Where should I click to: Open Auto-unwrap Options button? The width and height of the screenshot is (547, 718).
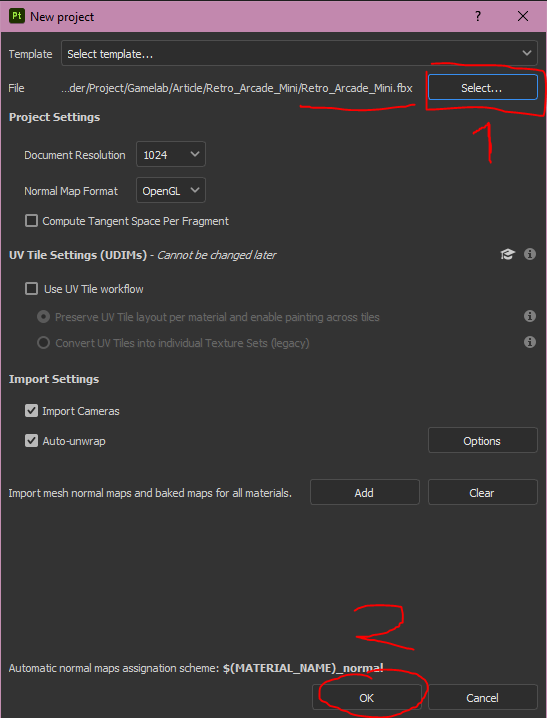[x=482, y=441]
